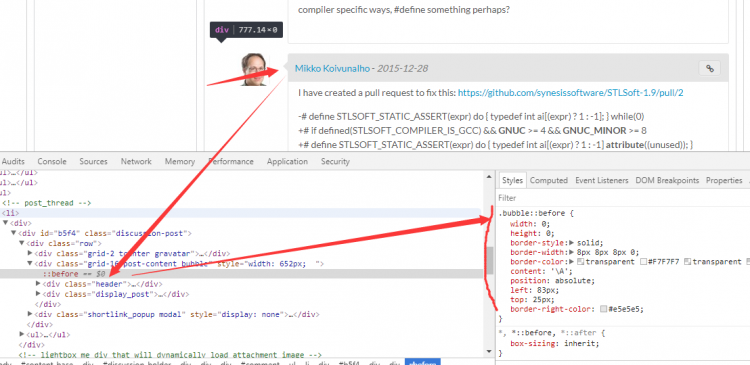
Task: Collapse the div id="b5f4" discussion-post node
Action: (14, 233)
